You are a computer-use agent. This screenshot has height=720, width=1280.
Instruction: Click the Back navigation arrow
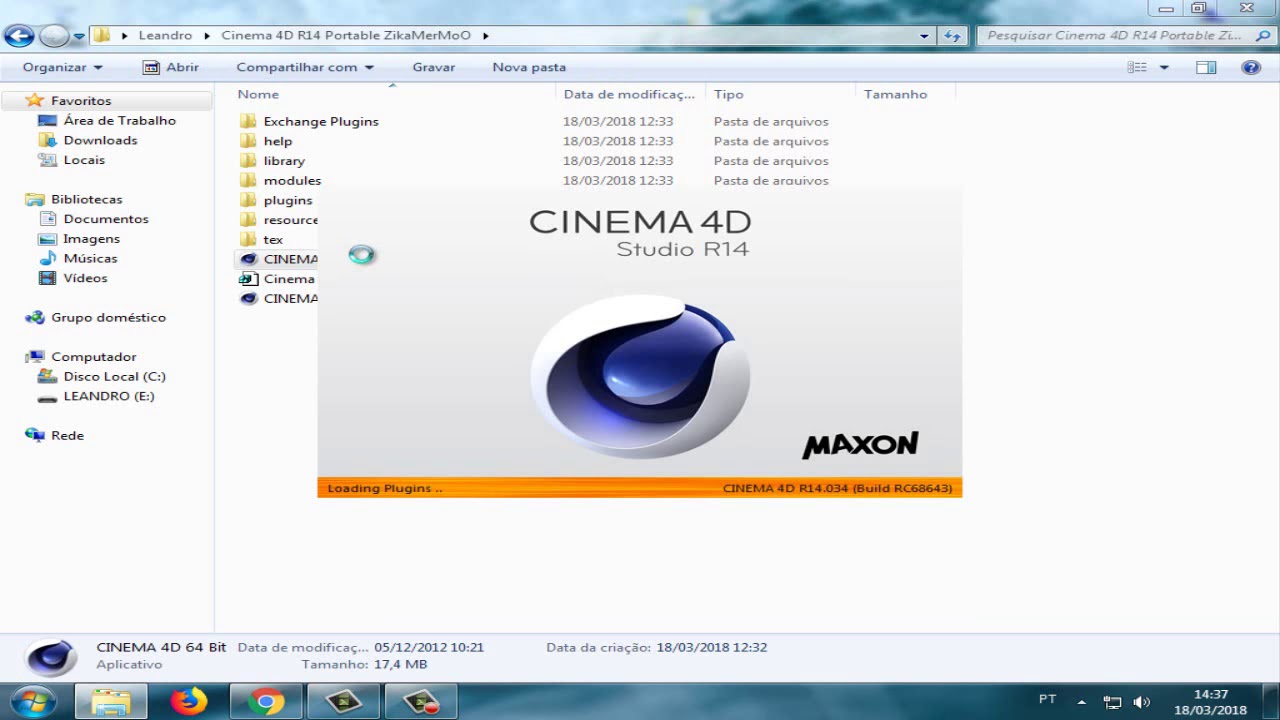(19, 36)
